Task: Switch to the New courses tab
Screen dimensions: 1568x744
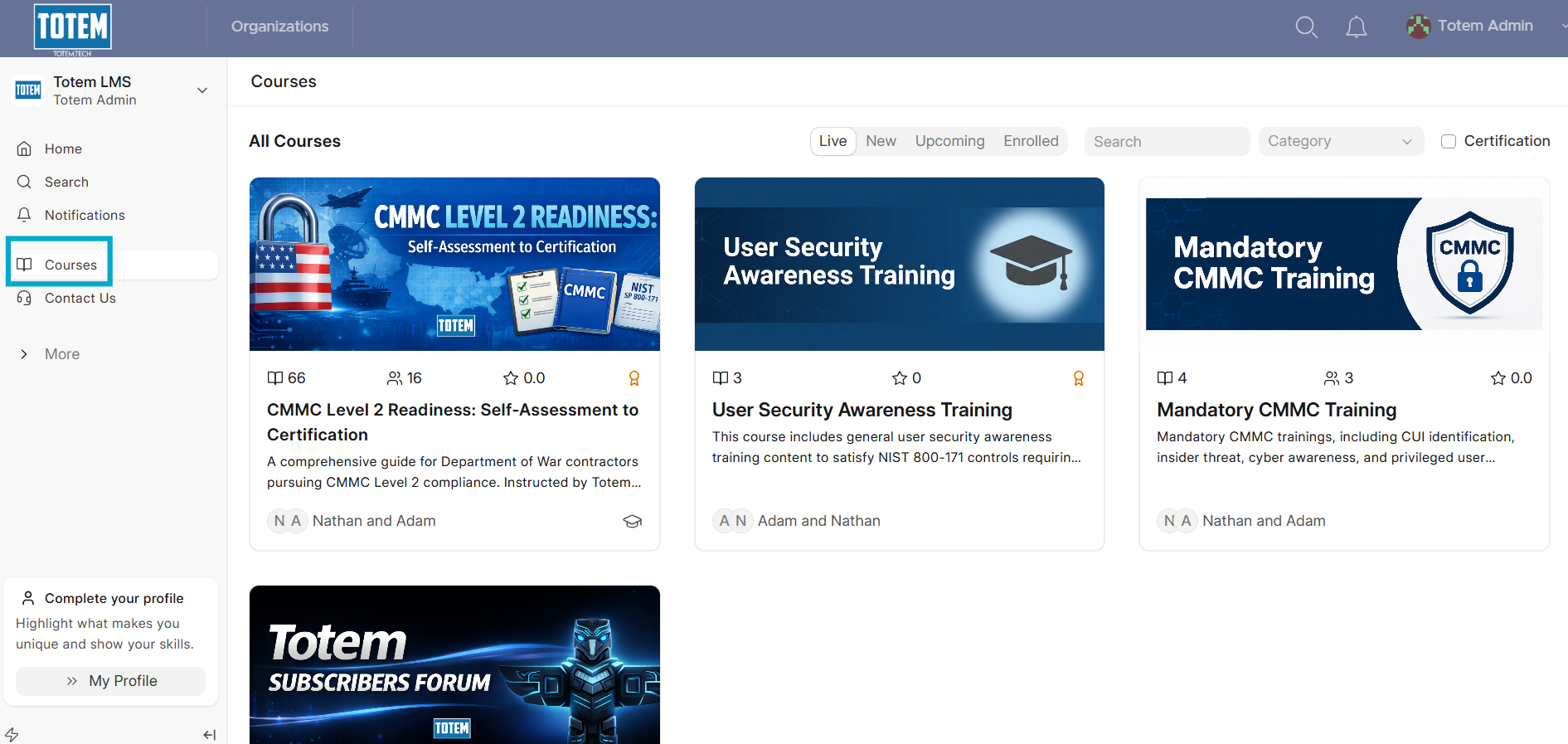Action: coord(881,141)
